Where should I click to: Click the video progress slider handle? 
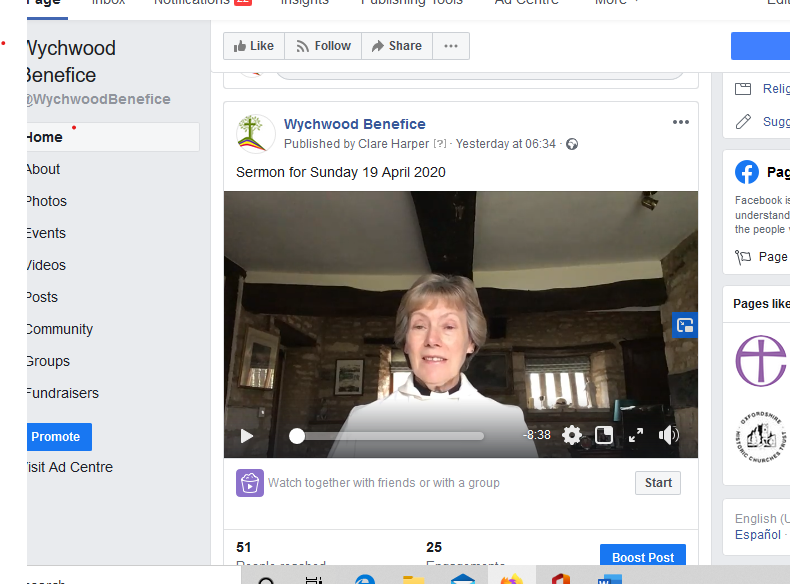[297, 436]
